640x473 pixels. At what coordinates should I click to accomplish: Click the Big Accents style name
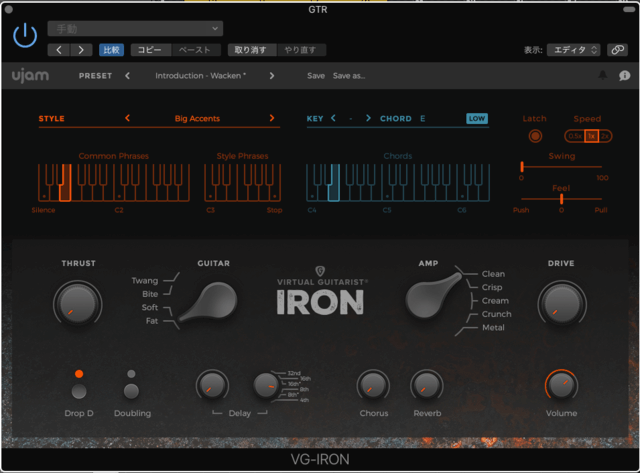coord(197,118)
